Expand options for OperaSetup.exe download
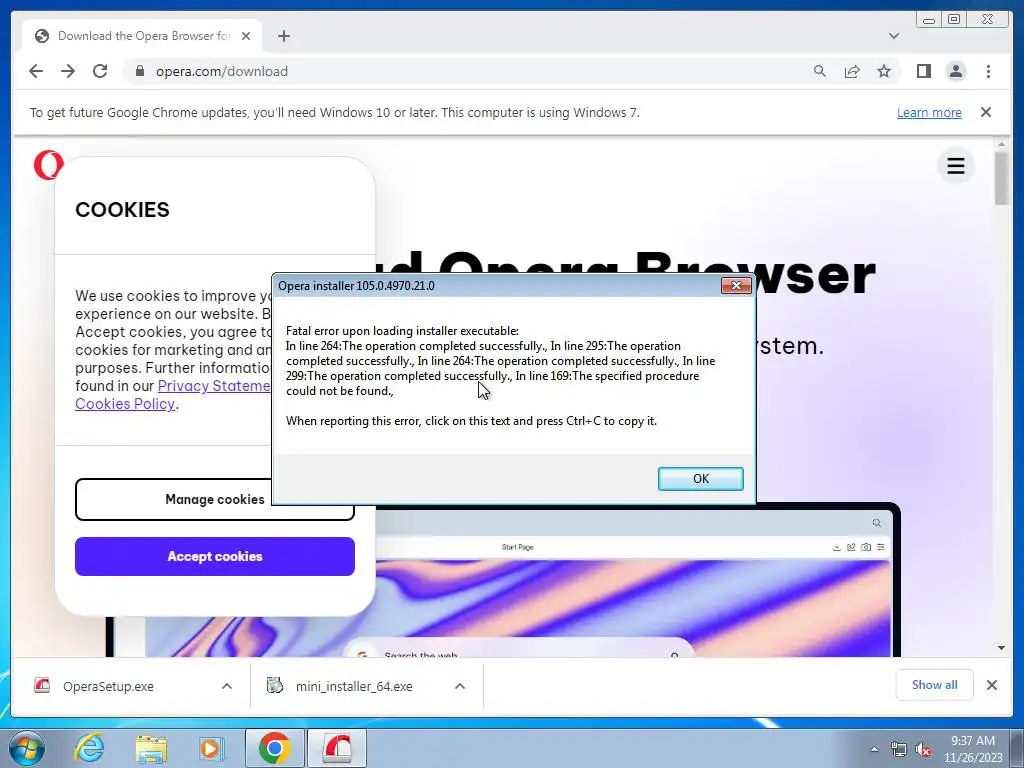 coord(227,686)
